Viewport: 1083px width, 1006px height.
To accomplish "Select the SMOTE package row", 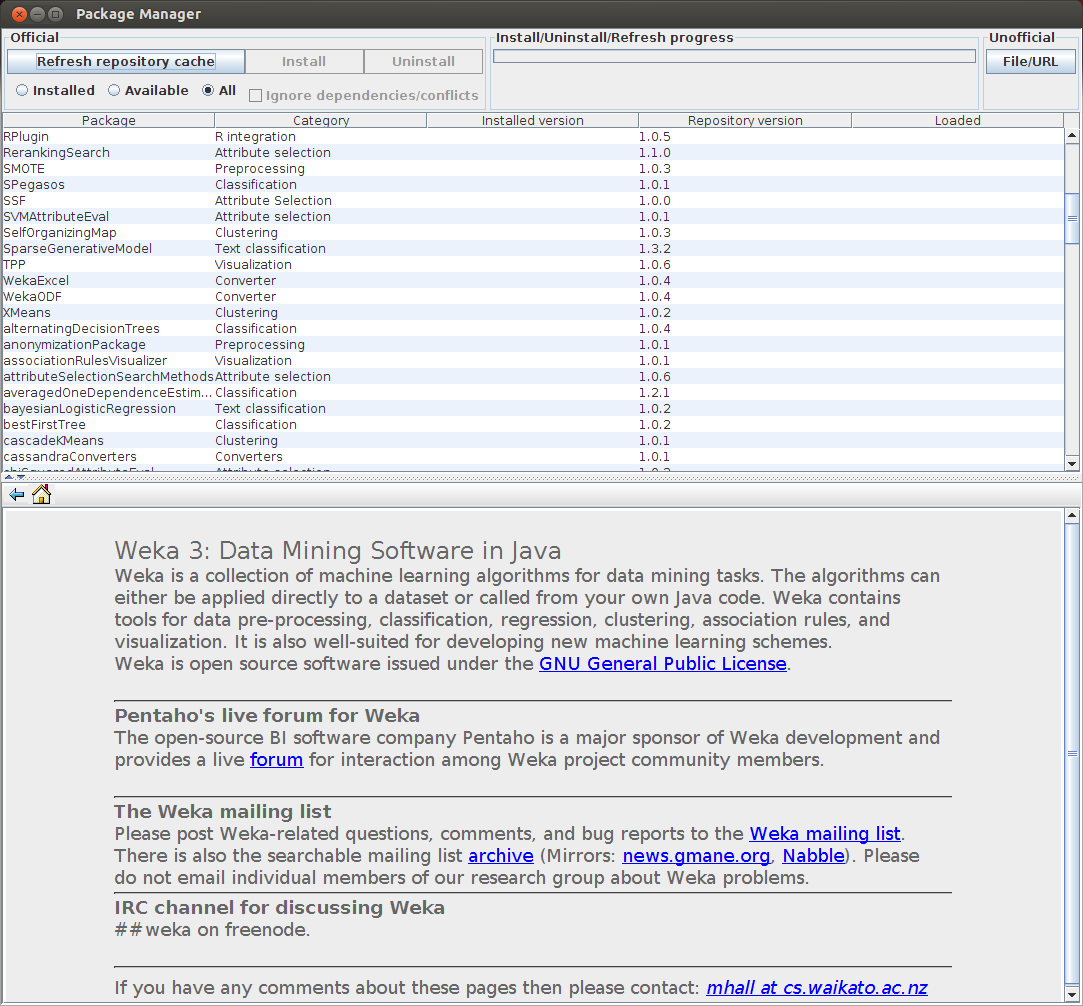I will pos(533,168).
